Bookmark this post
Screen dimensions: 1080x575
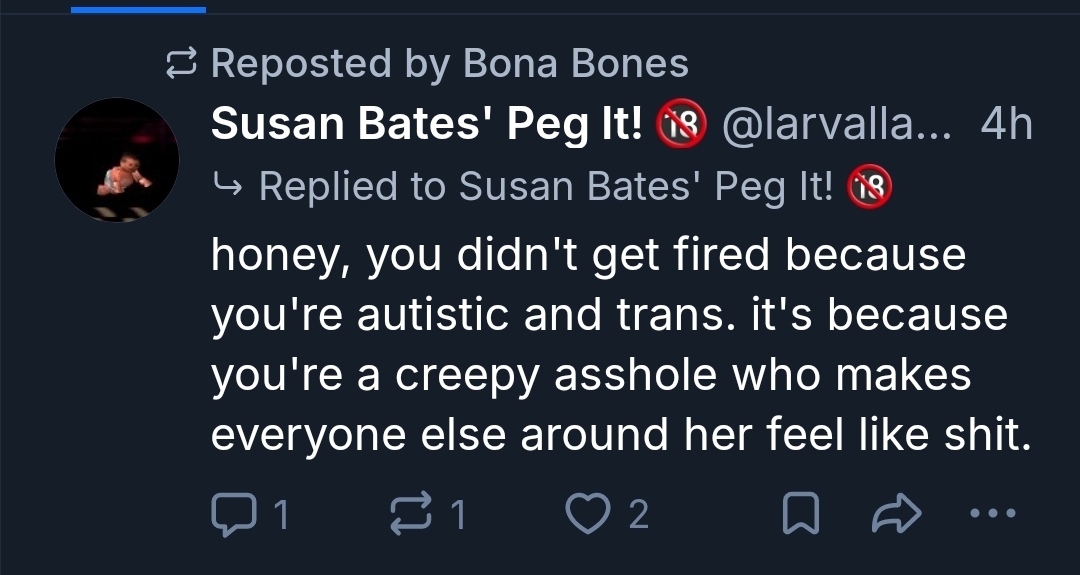point(799,515)
